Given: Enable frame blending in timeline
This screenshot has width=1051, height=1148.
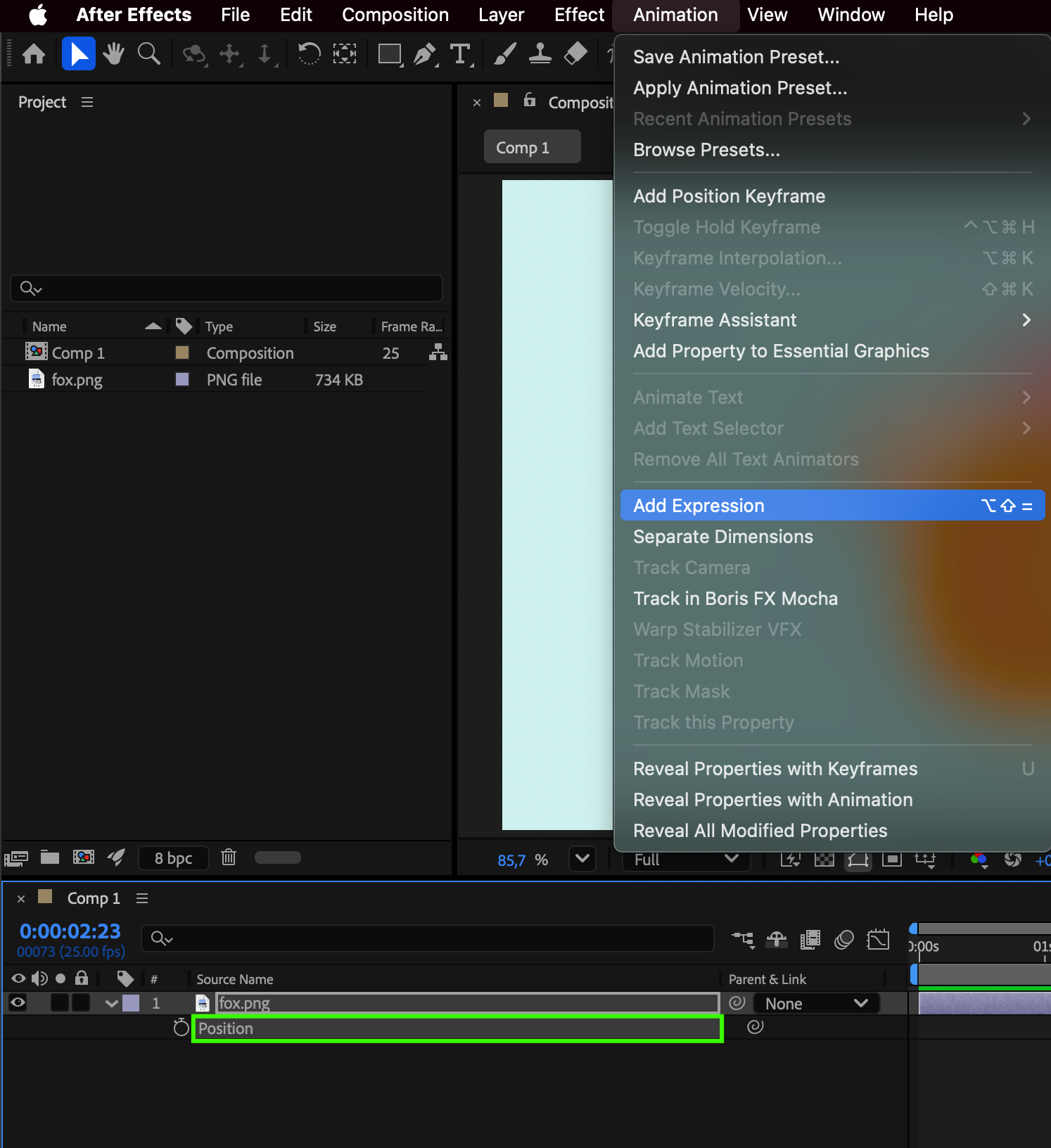Looking at the screenshot, I should 810,939.
